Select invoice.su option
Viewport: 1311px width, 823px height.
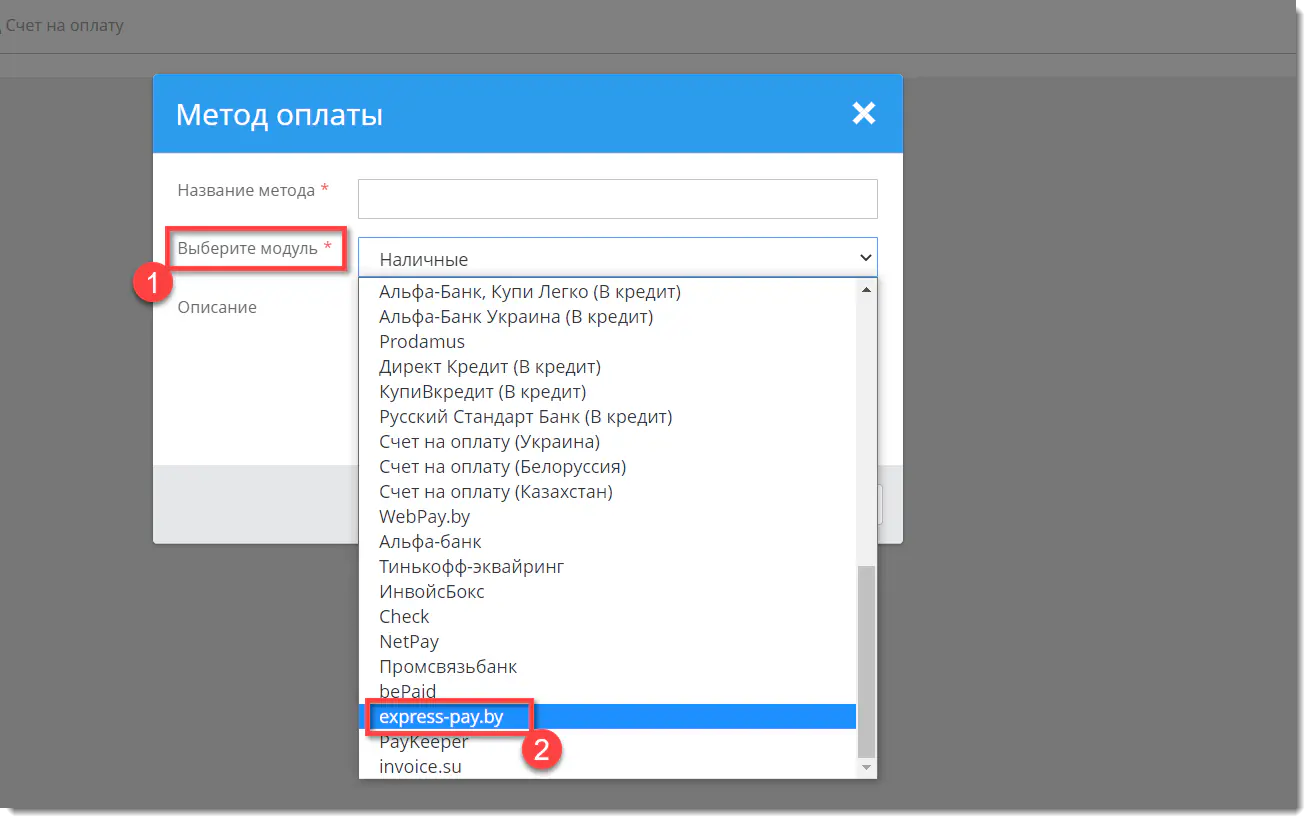420,767
